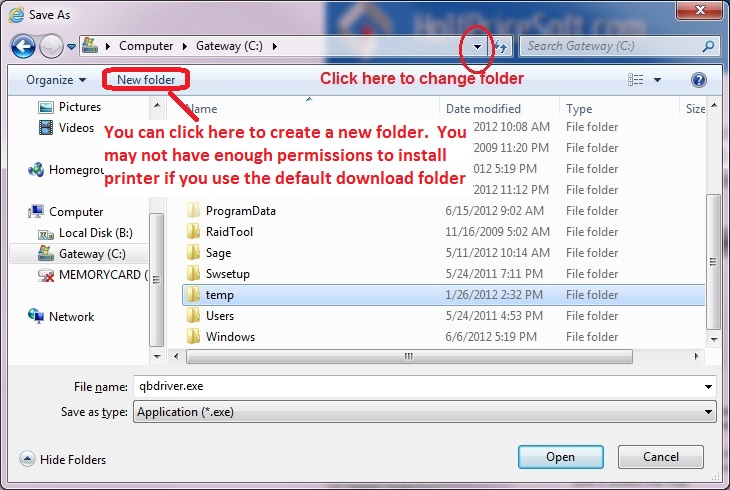Viewport: 730px width, 490px height.
Task: Click navigation pane scroll up arrow
Action: click(157, 105)
